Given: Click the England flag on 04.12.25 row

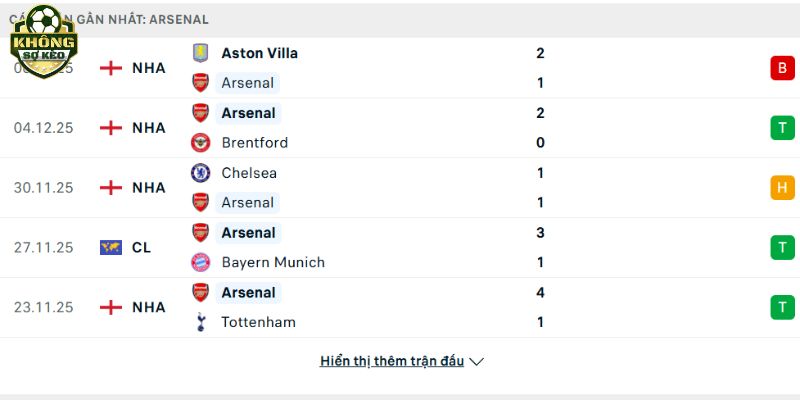Looking at the screenshot, I should point(110,127).
